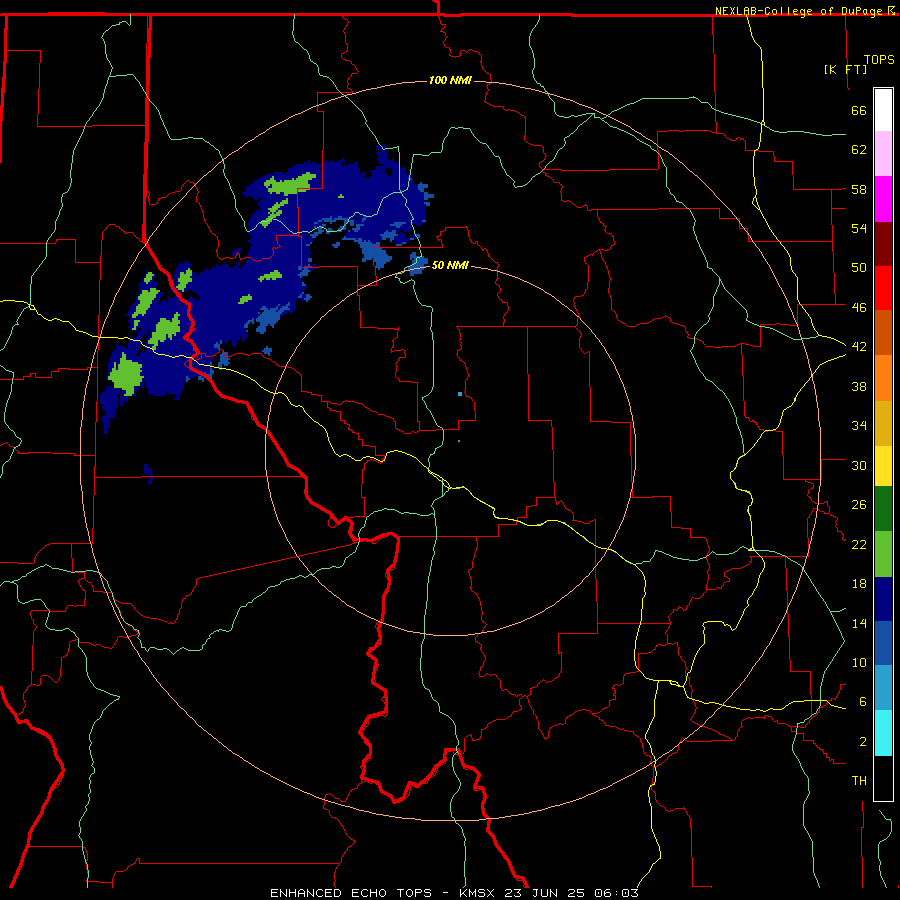Viewport: 900px width, 900px height.
Task: Click the legend value '66'
Action: pos(859,110)
